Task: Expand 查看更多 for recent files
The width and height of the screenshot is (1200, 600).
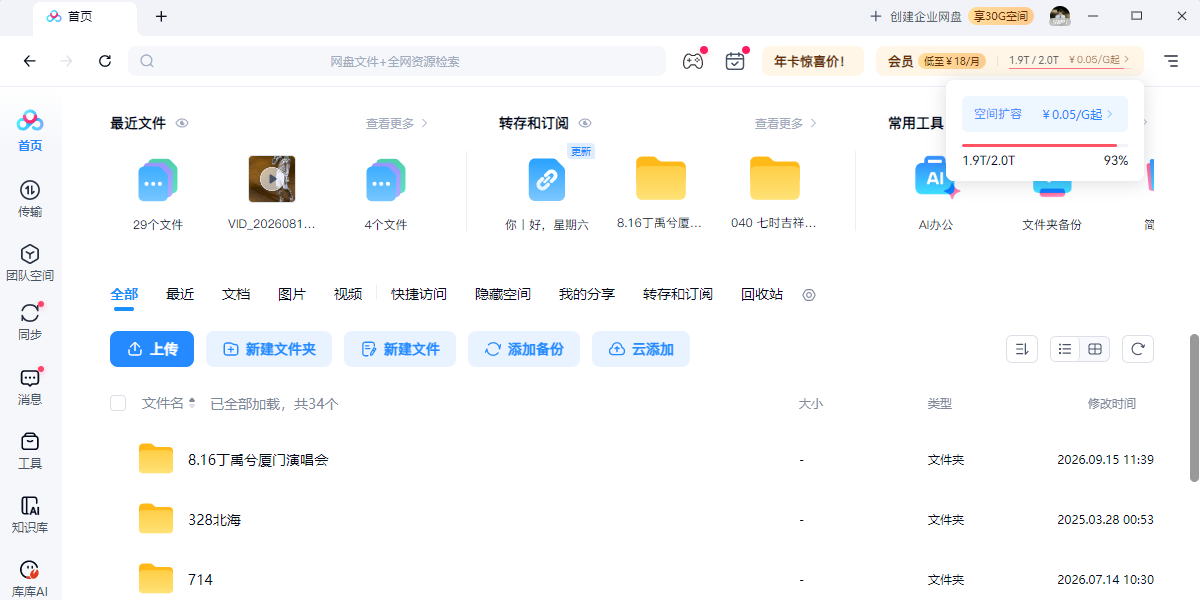Action: click(x=397, y=123)
